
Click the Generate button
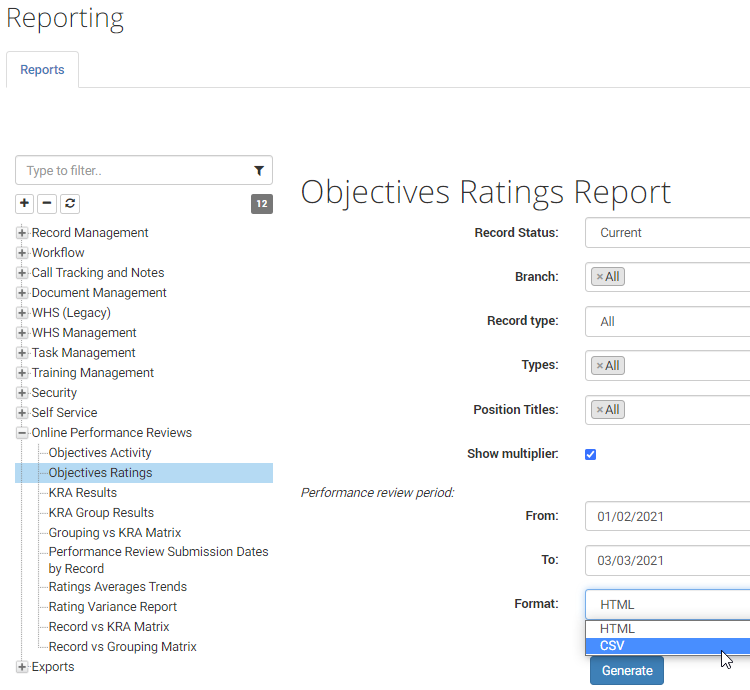tap(627, 670)
